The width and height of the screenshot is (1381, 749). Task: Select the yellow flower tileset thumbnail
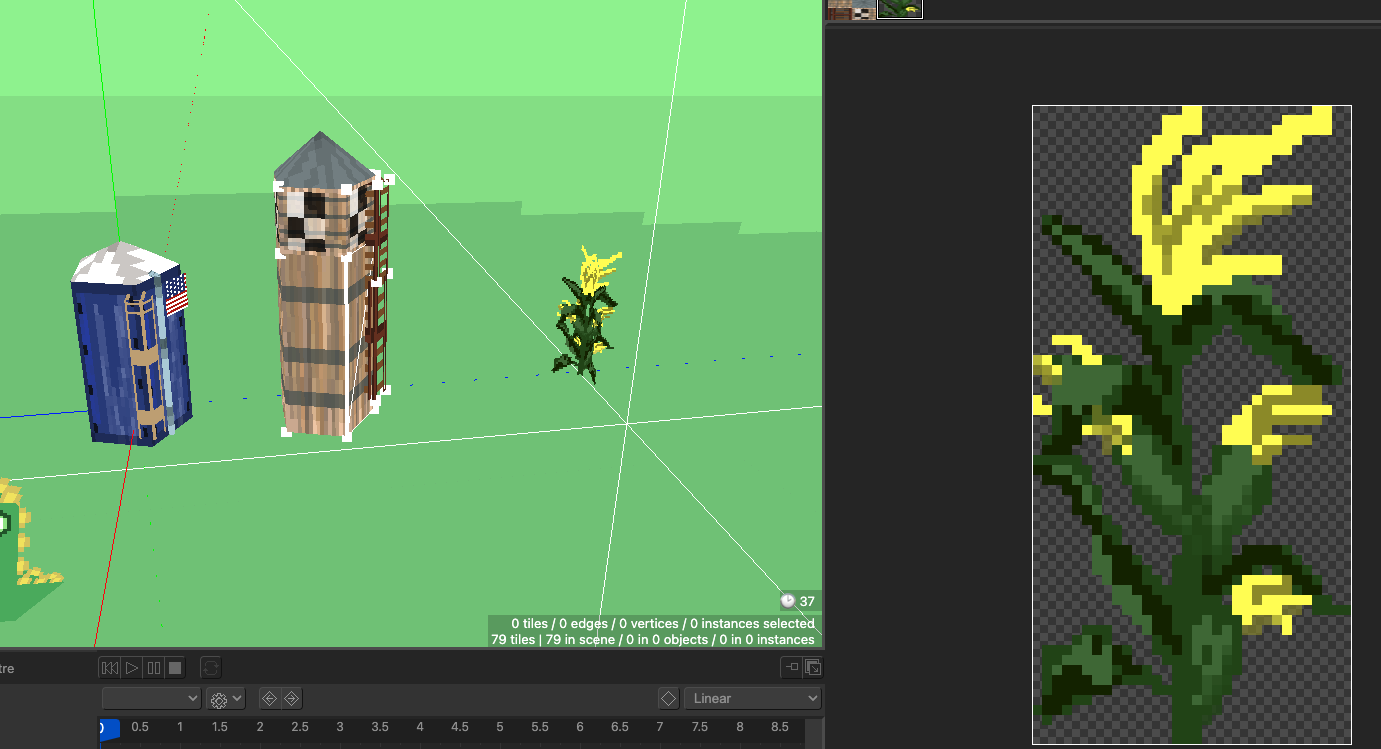[x=900, y=9]
